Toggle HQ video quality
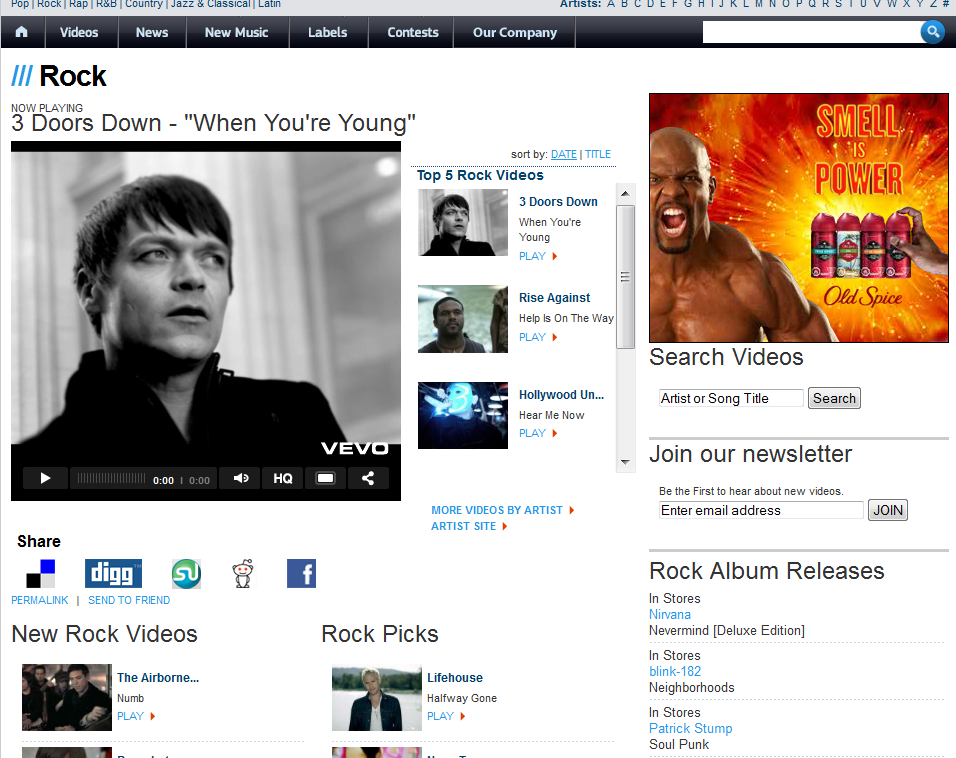This screenshot has width=956, height=758. (x=282, y=478)
